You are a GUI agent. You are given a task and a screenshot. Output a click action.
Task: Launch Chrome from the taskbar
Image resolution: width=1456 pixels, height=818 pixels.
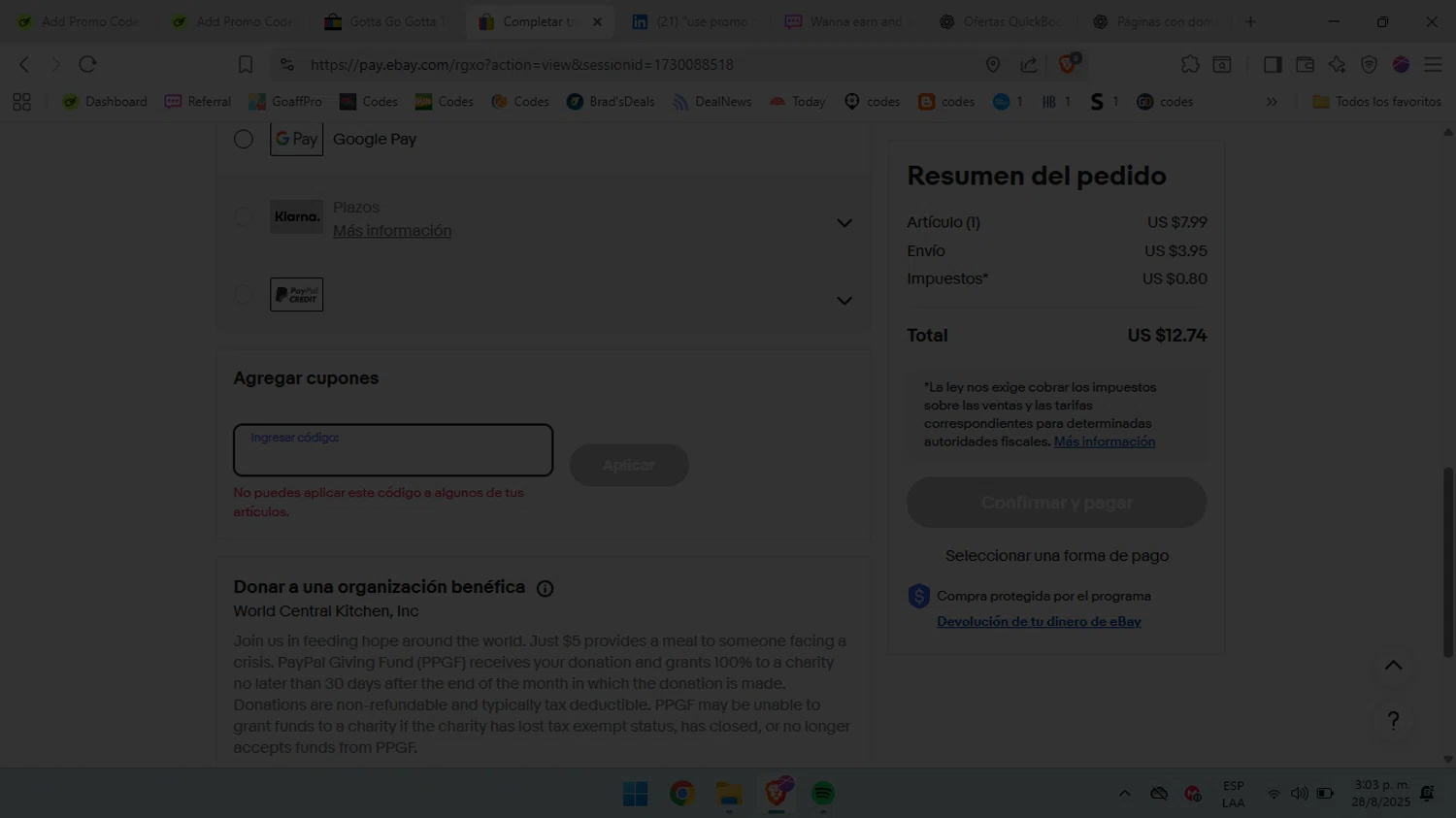pyautogui.click(x=682, y=794)
